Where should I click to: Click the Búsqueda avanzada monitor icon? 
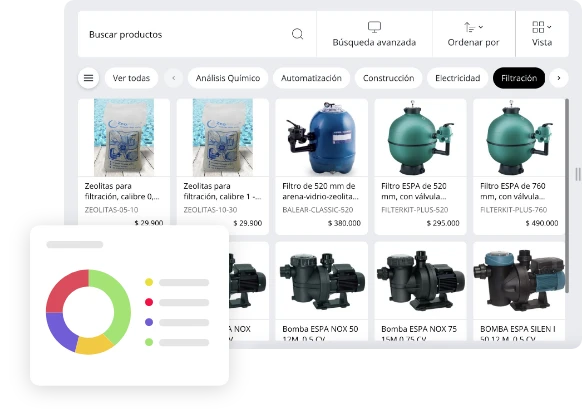pyautogui.click(x=374, y=27)
